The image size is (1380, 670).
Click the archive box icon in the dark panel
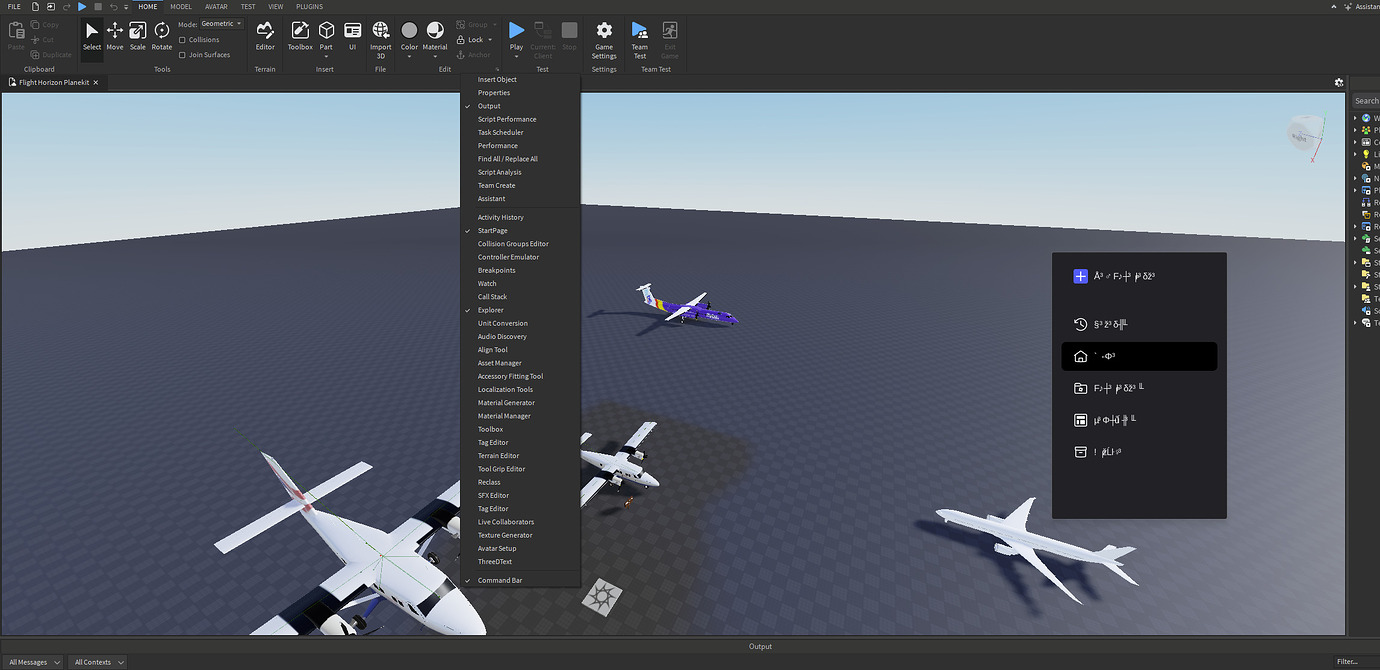(1080, 452)
